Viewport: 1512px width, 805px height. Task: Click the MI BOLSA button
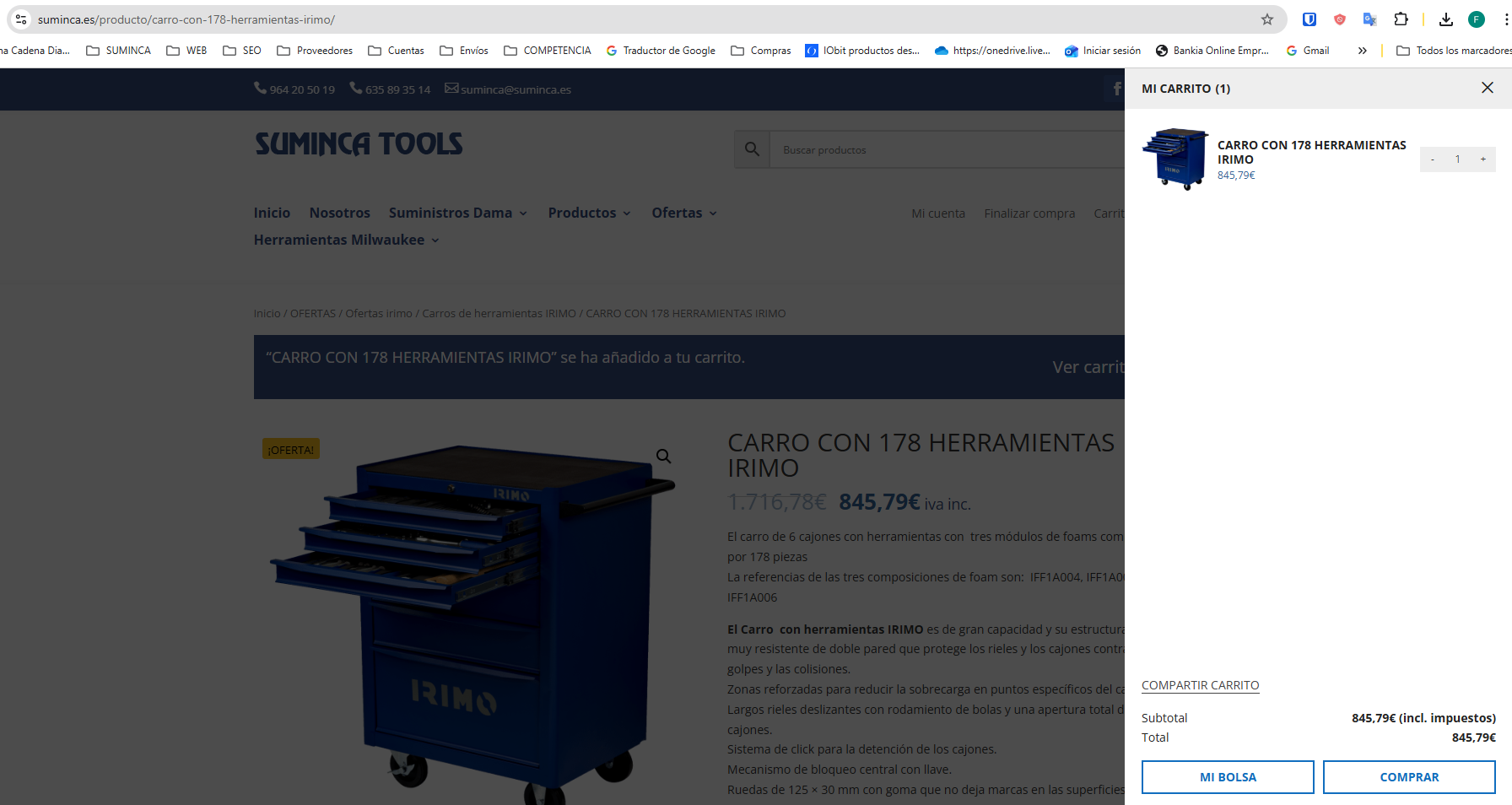point(1227,777)
